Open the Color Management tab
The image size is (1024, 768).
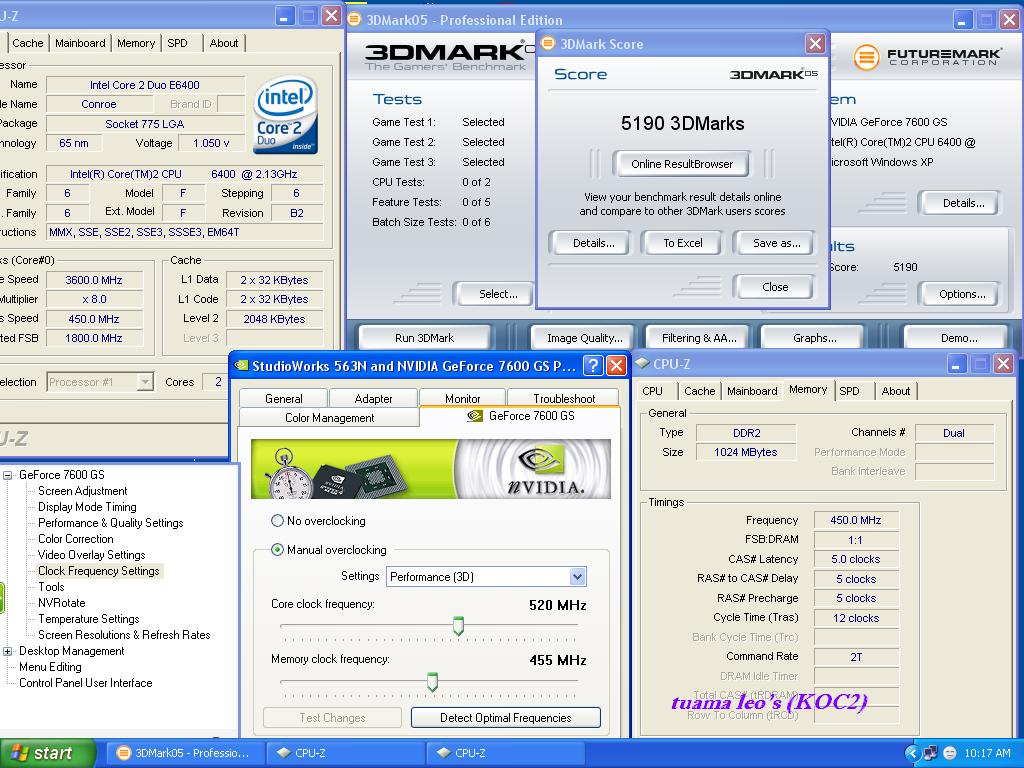pyautogui.click(x=329, y=417)
